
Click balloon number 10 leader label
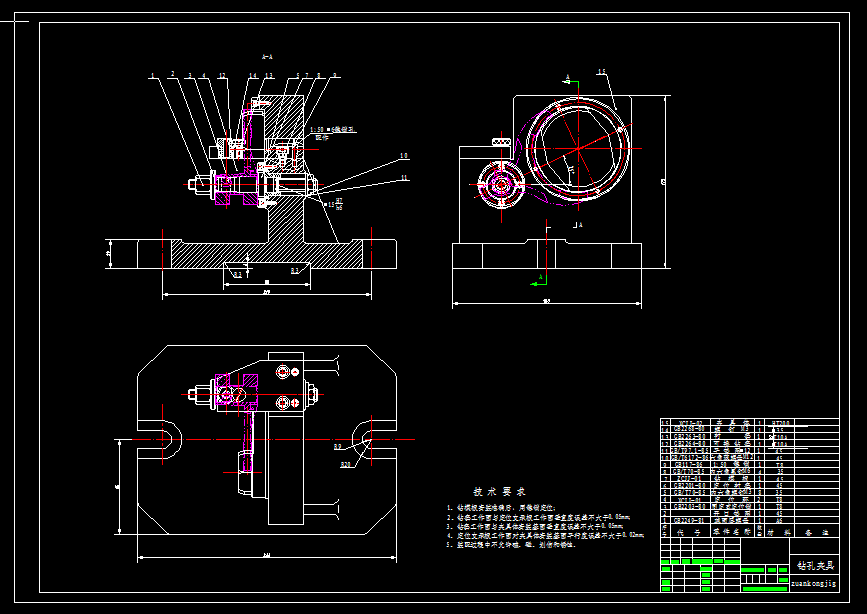[404, 156]
